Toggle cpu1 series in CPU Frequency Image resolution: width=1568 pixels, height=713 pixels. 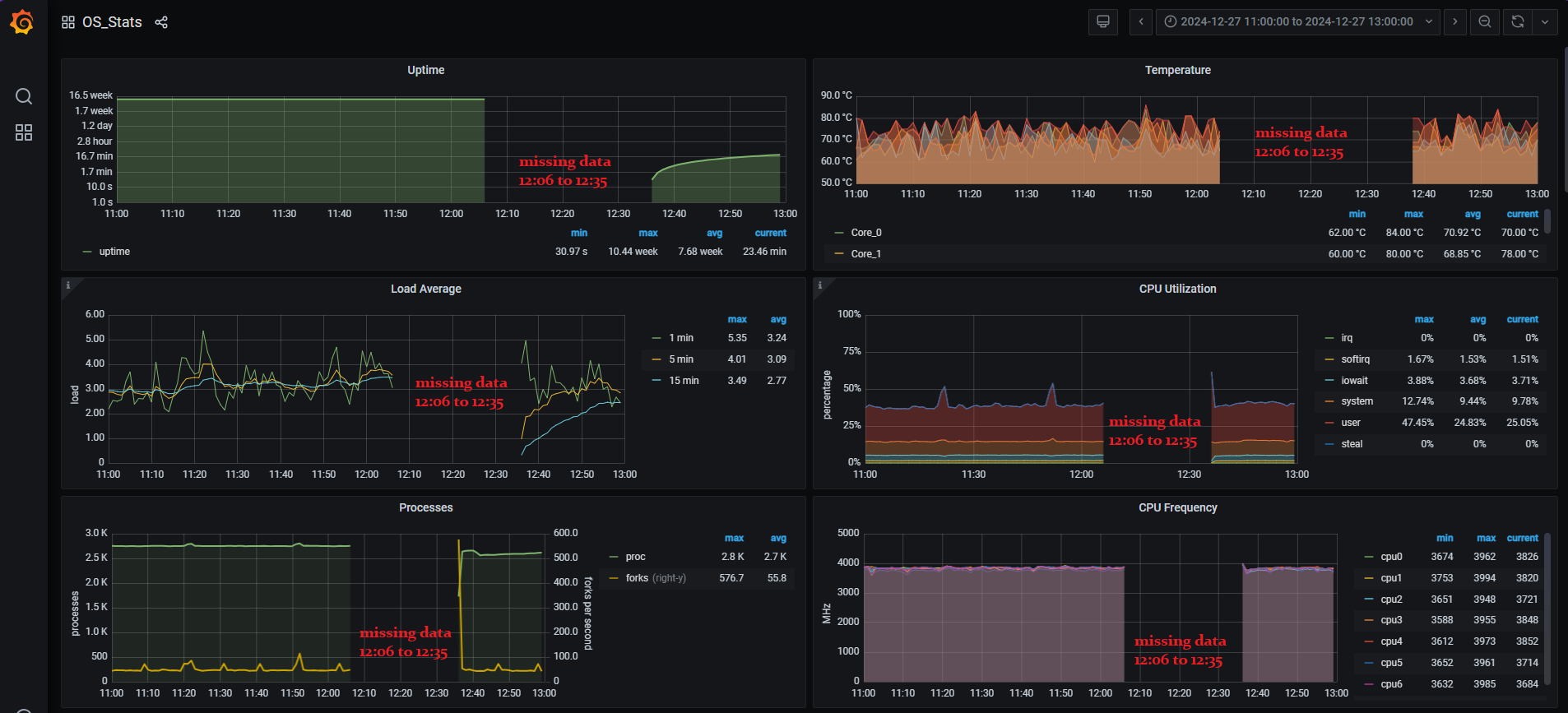click(x=1391, y=578)
